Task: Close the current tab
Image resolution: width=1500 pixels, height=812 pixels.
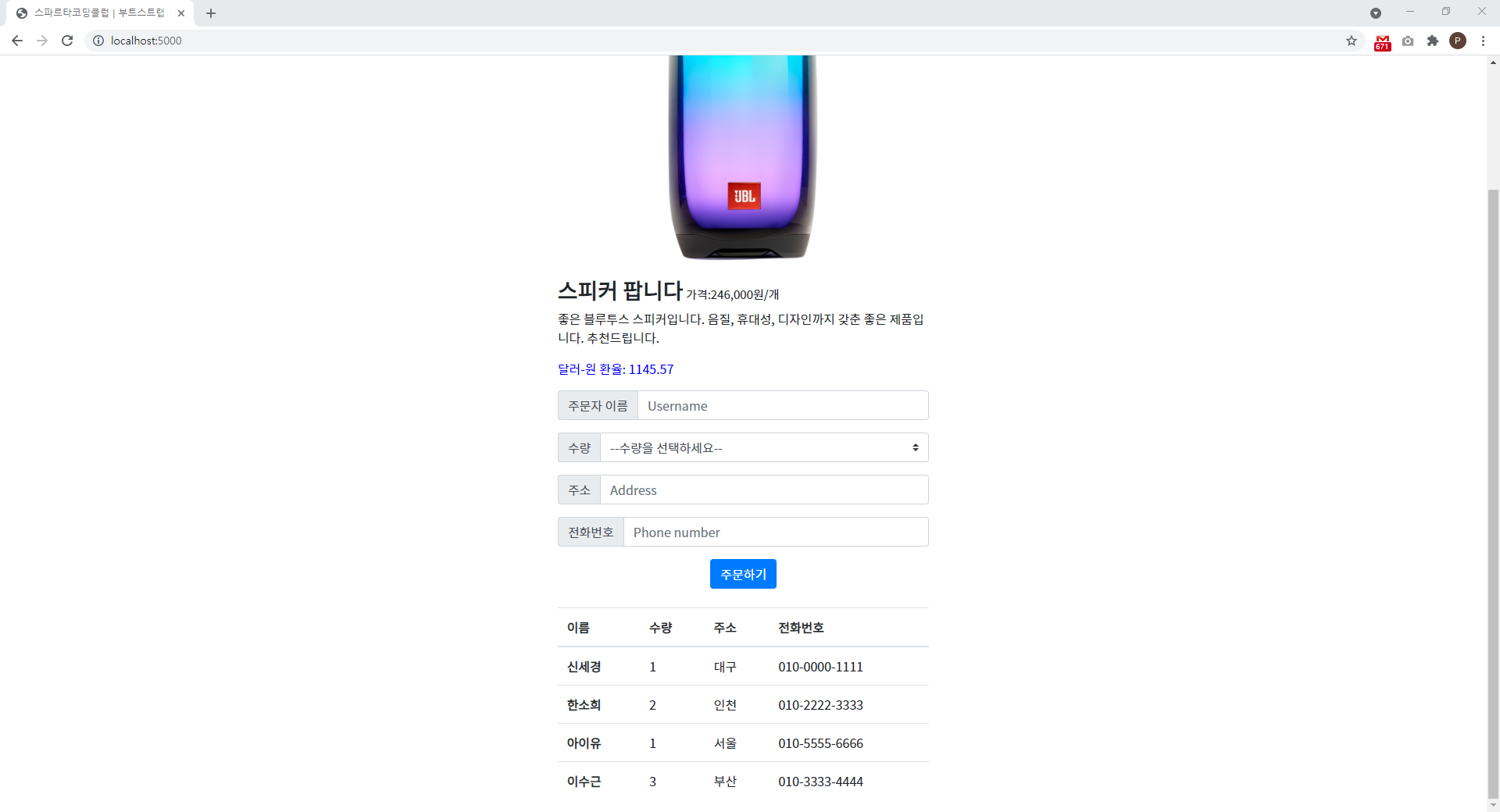Action: (x=181, y=12)
